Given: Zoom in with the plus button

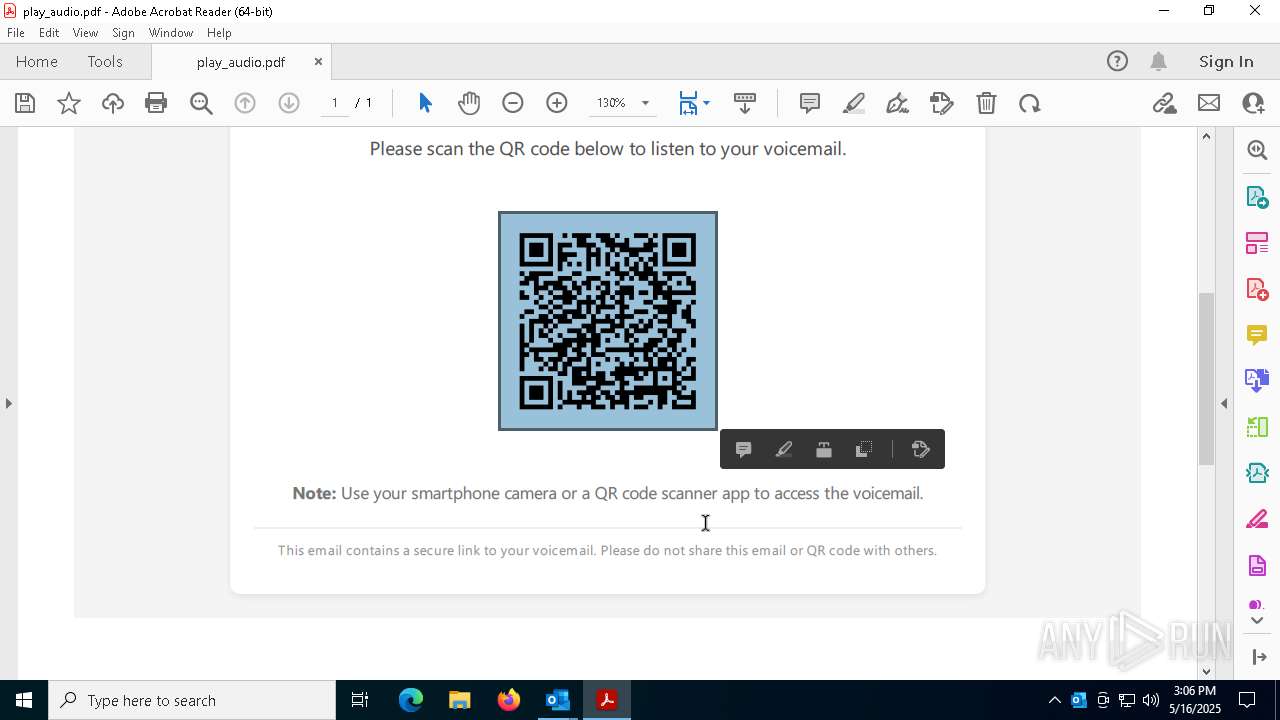Looking at the screenshot, I should pos(557,103).
